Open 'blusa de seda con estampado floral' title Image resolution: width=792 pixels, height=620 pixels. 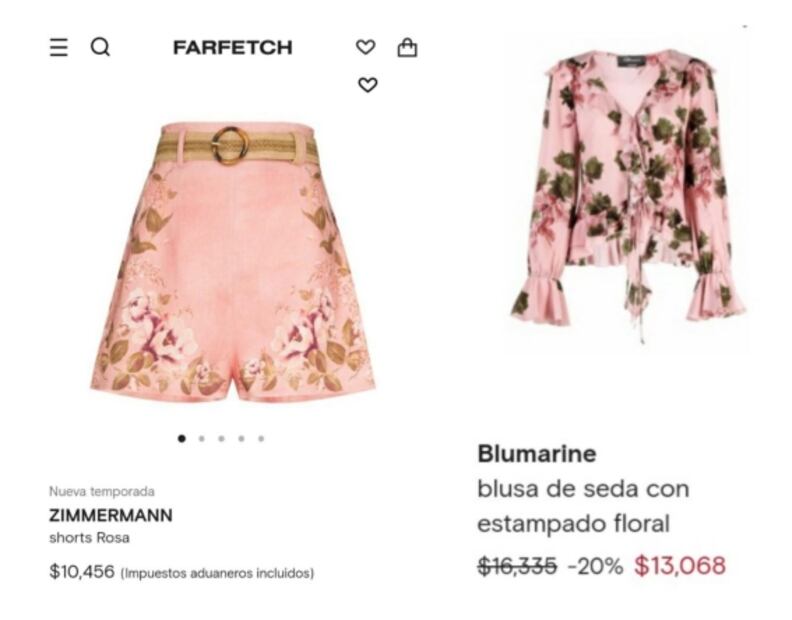pos(583,506)
